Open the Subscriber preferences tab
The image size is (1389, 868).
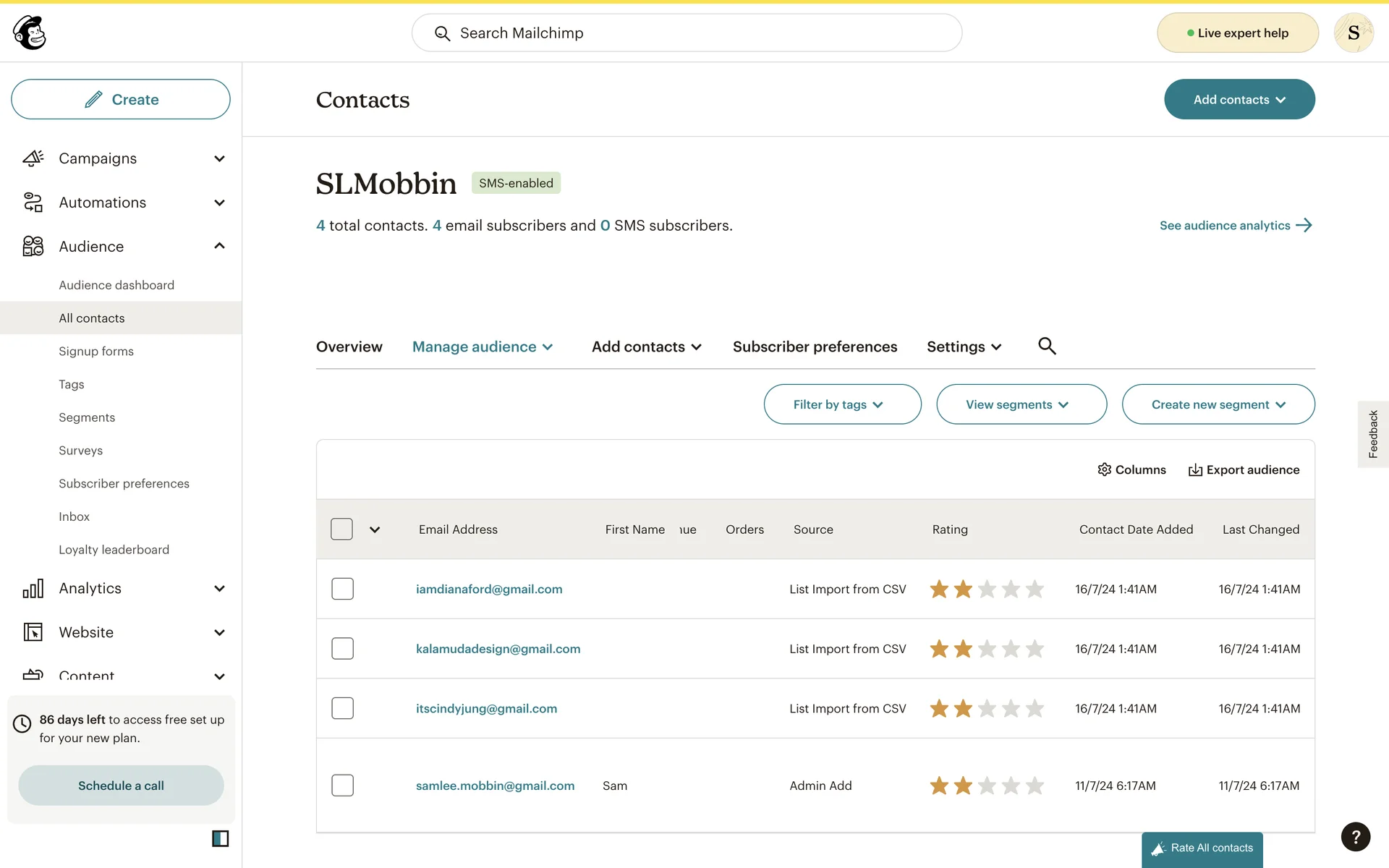coord(815,346)
